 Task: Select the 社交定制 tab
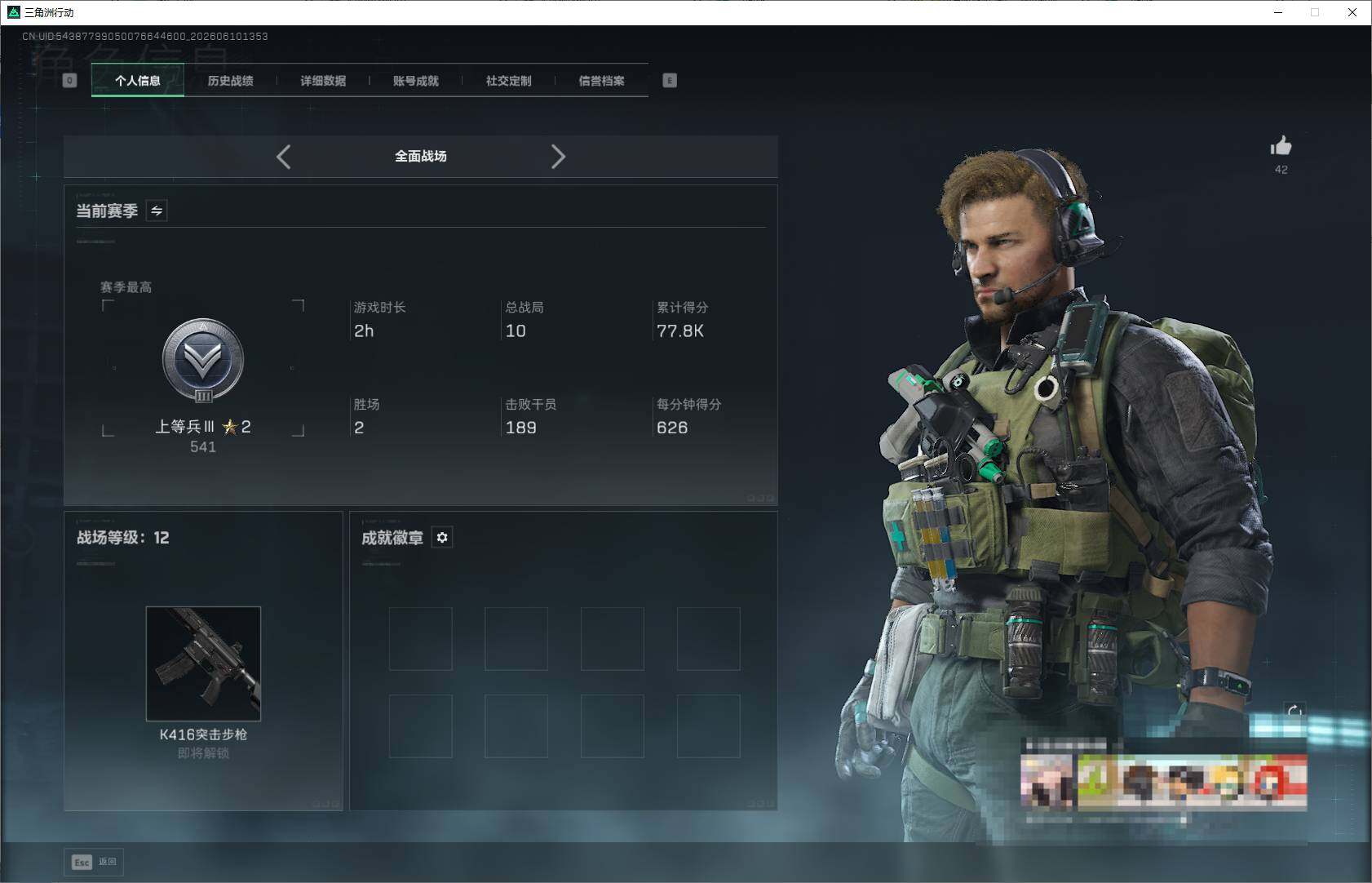508,81
